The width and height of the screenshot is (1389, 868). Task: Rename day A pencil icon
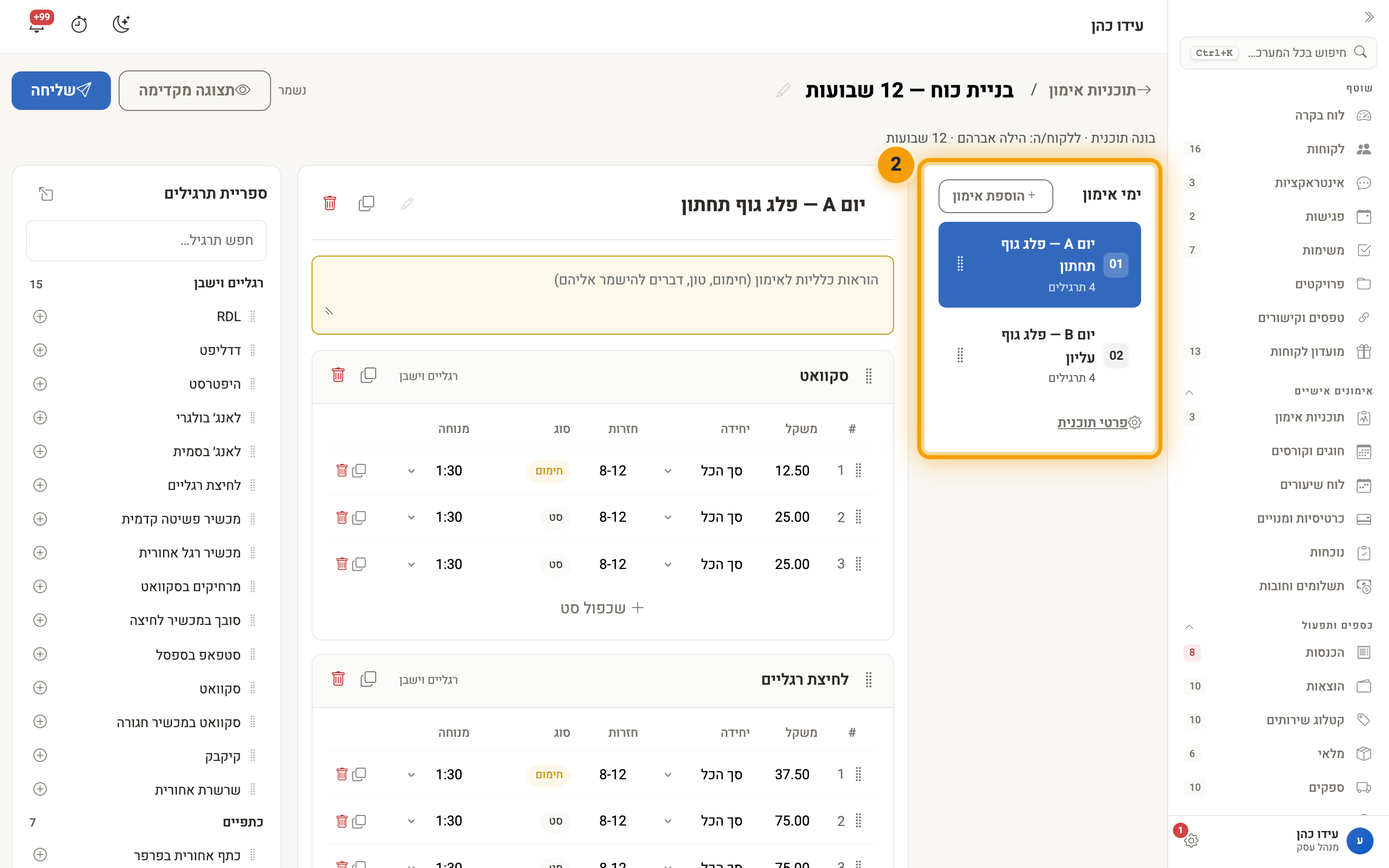pos(407,204)
